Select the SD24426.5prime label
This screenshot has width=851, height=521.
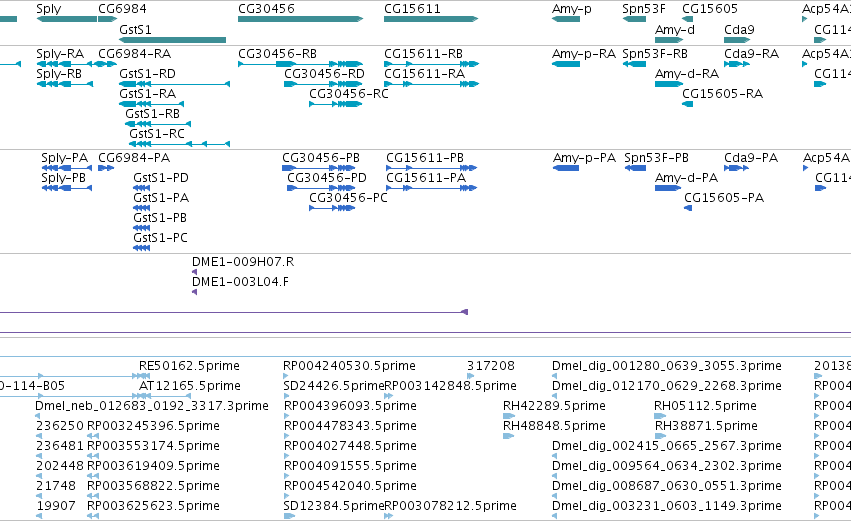tap(334, 386)
